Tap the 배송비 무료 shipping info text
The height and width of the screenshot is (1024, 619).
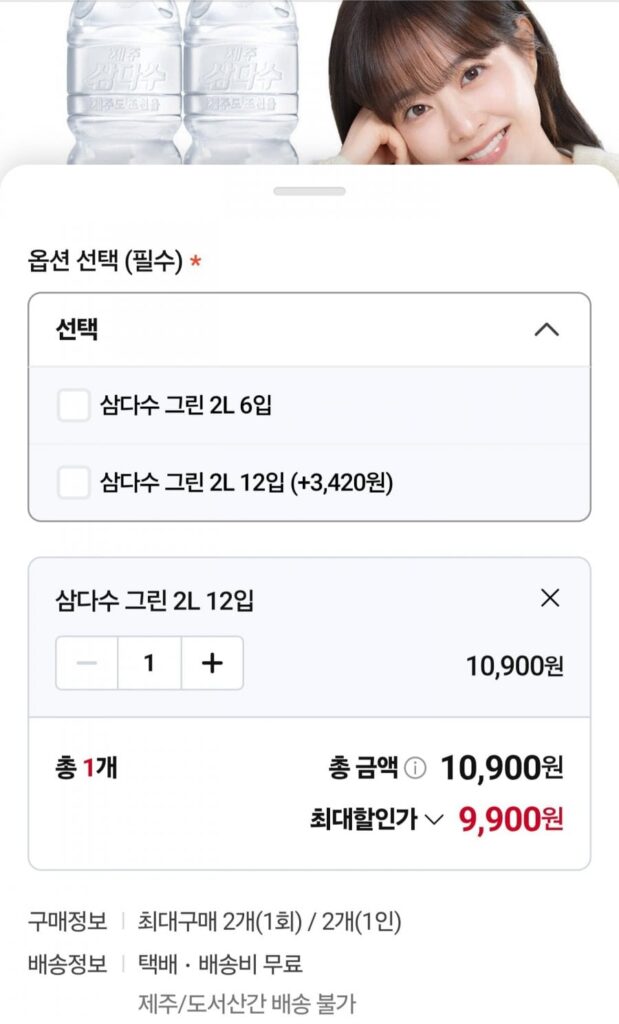point(250,964)
